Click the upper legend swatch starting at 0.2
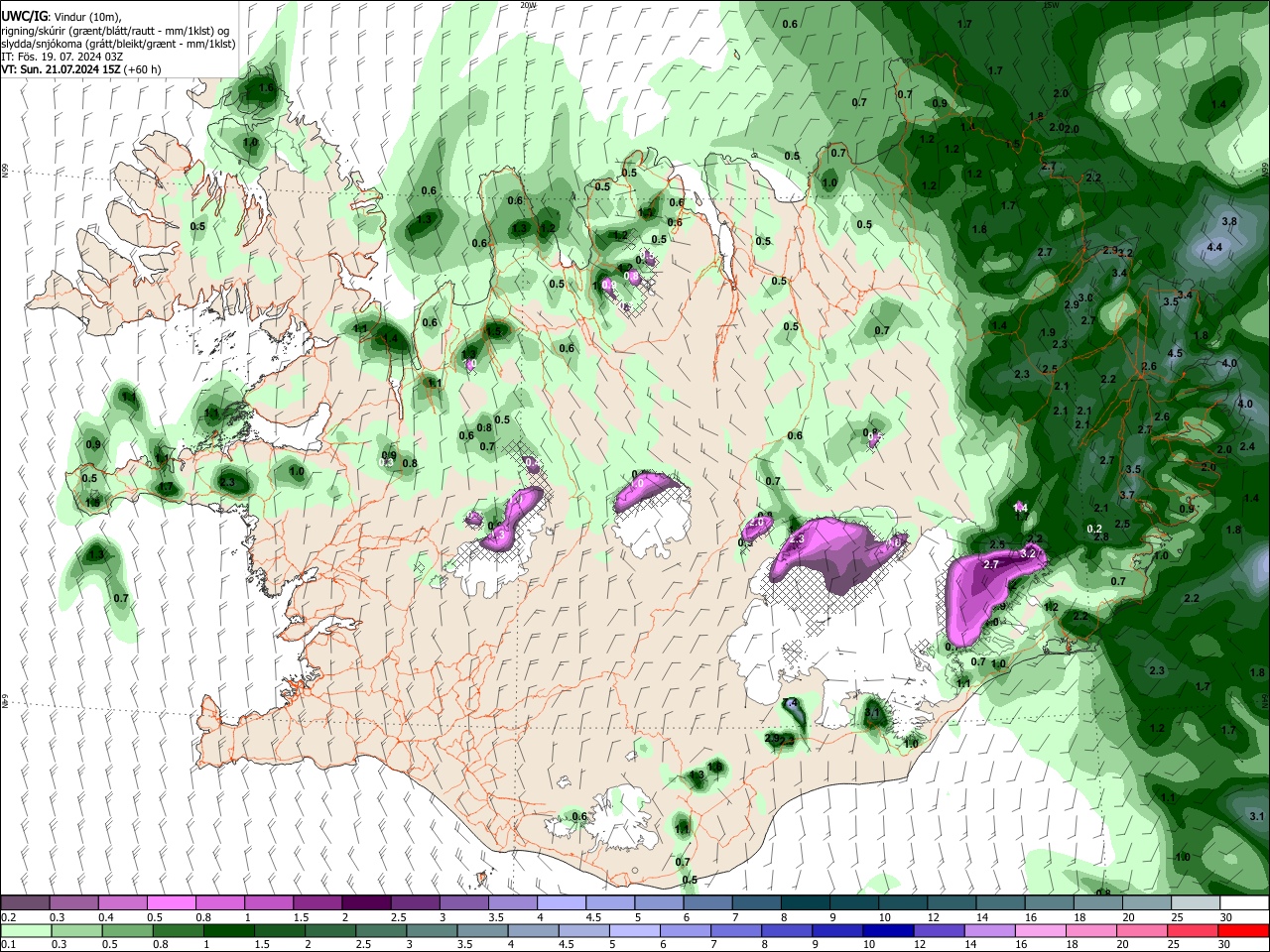Screen dimensions: 1270x952 pyautogui.click(x=25, y=902)
